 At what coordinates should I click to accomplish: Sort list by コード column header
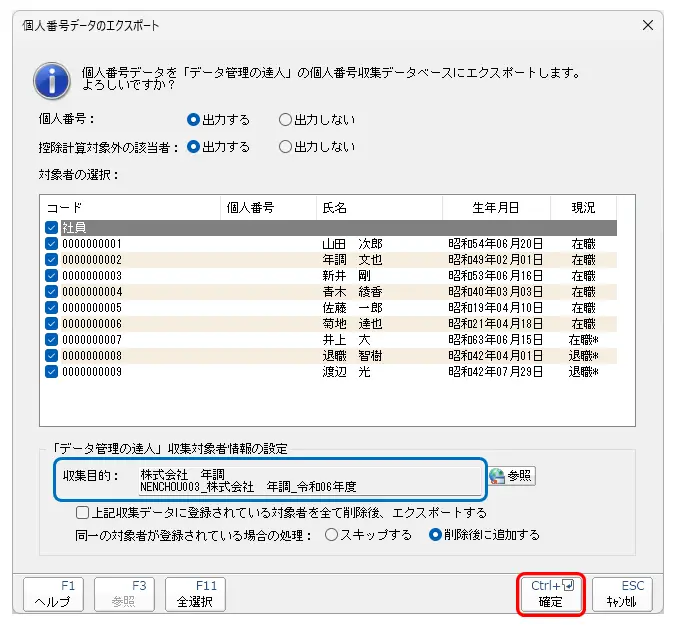pyautogui.click(x=130, y=208)
